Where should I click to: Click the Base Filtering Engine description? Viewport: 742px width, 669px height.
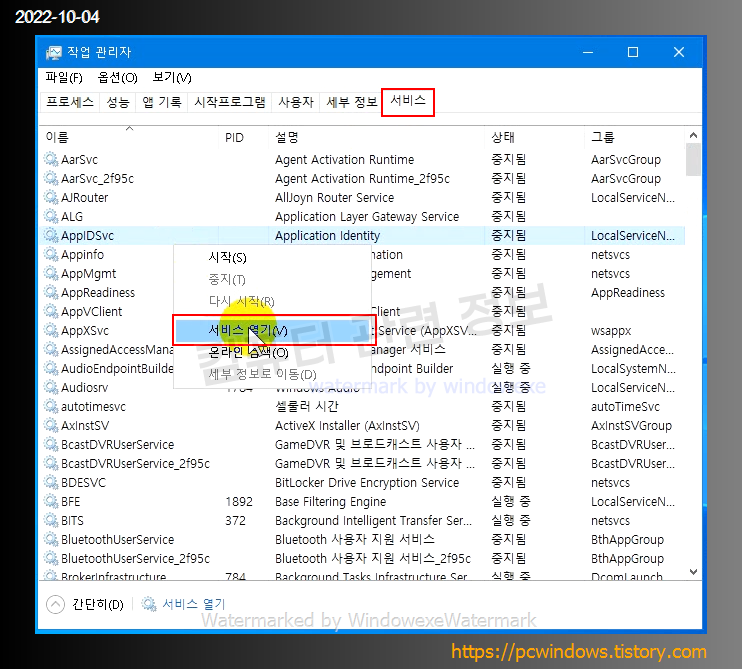tap(330, 502)
